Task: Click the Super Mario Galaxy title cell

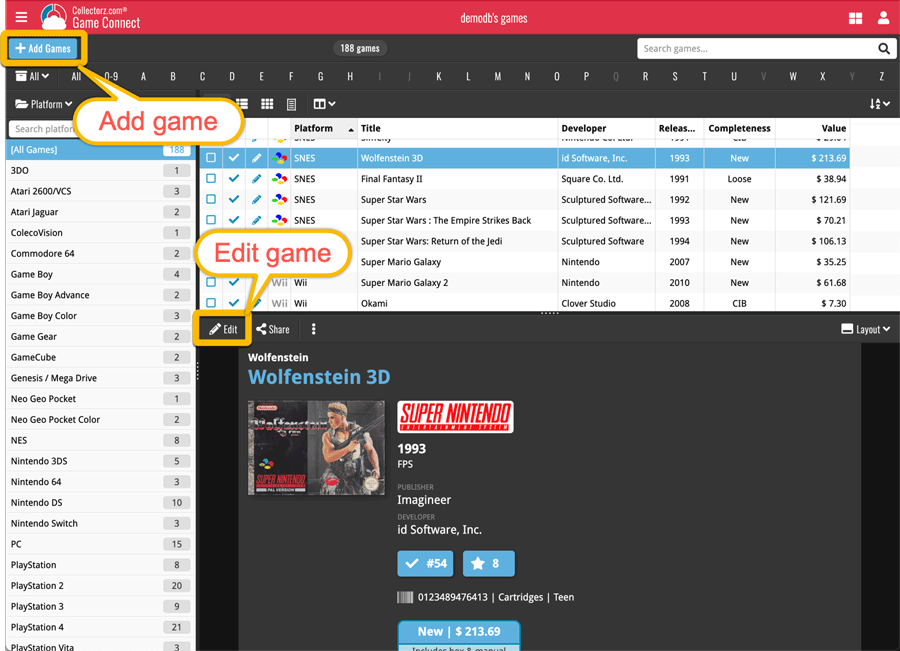Action: (457, 262)
